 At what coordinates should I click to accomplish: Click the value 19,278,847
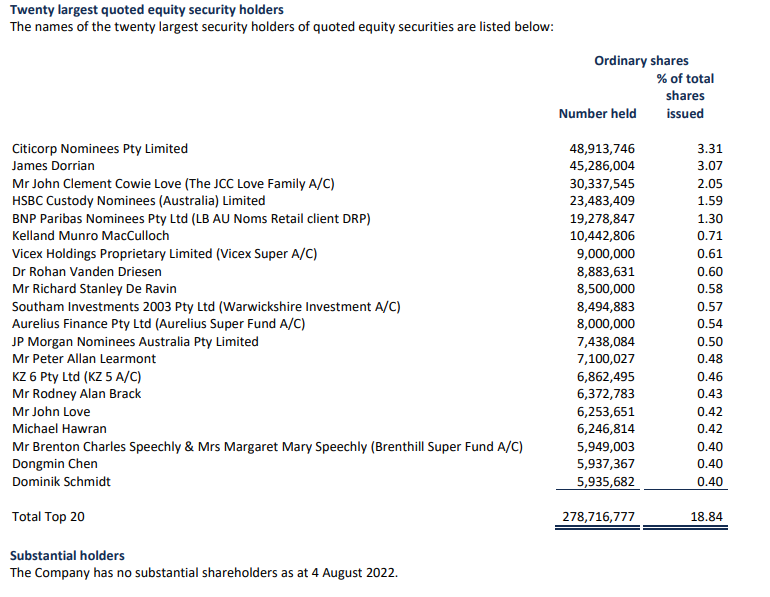point(602,218)
